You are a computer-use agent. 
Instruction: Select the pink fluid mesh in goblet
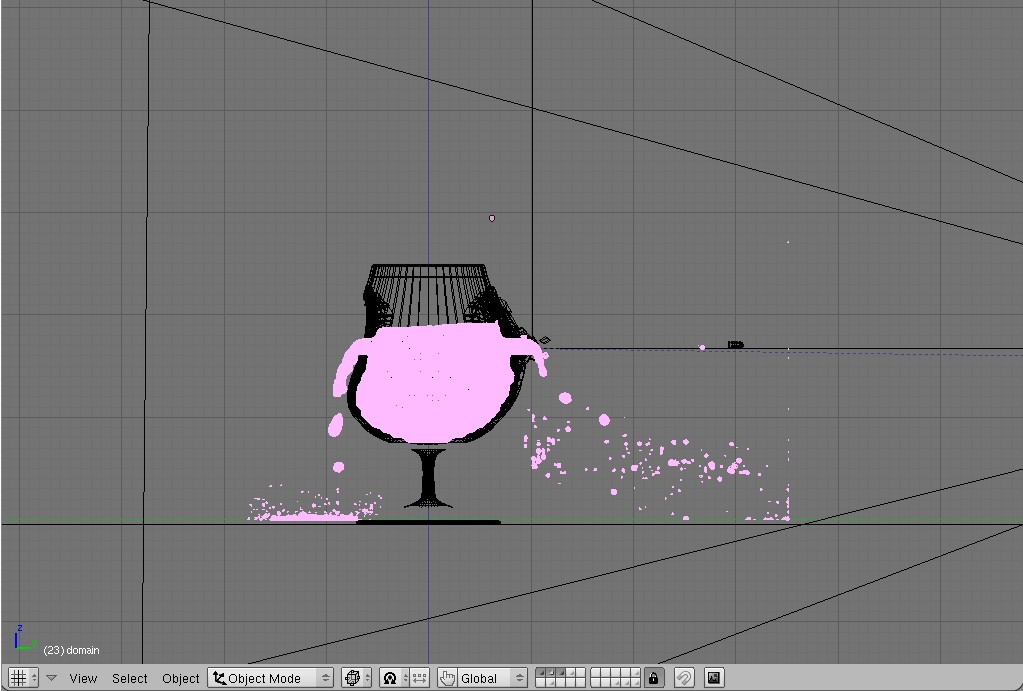(x=430, y=385)
